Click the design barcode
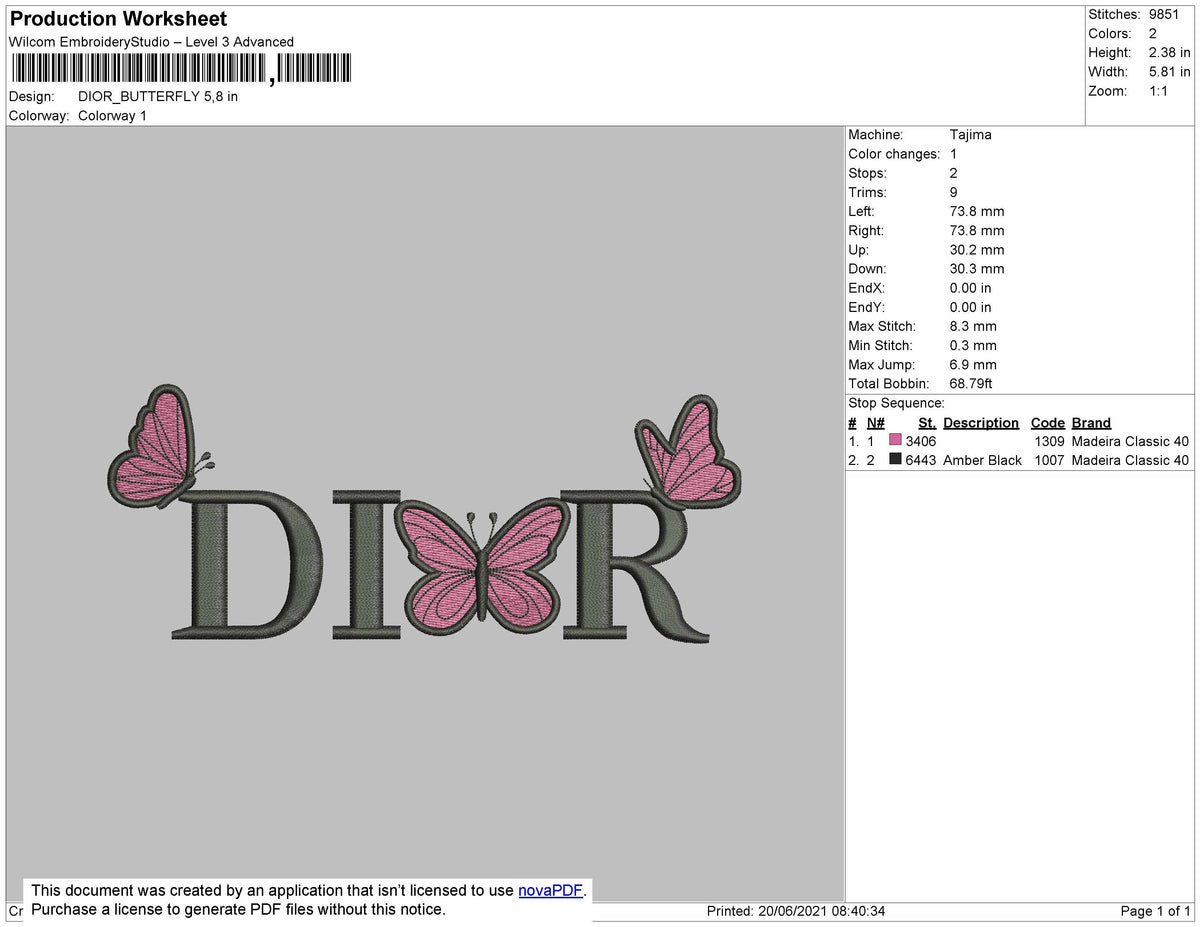The height and width of the screenshot is (927, 1200). (x=180, y=68)
